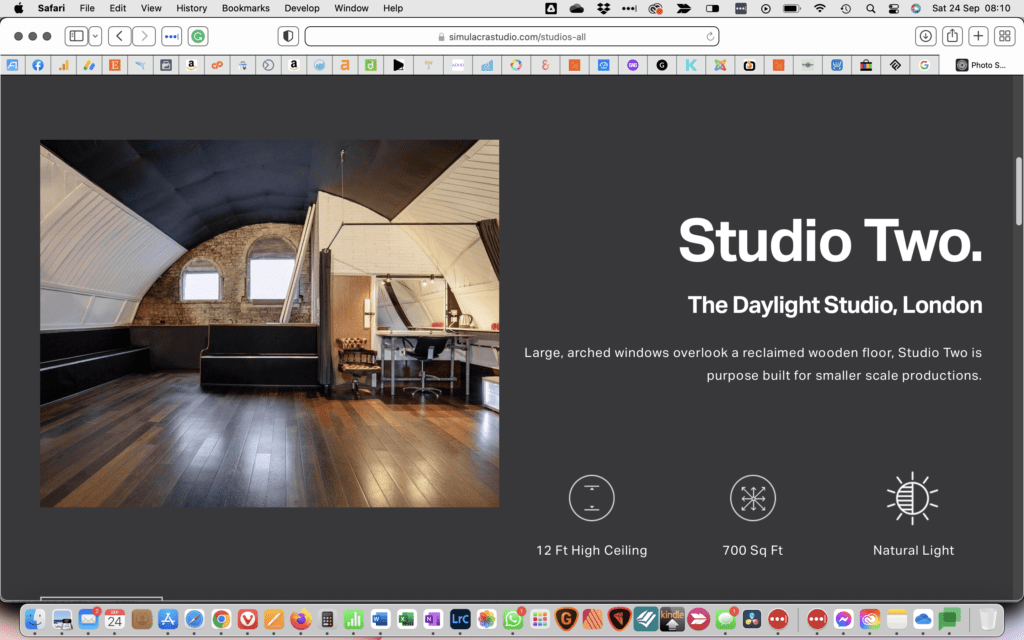Open Messenger from the Dock
The image size is (1024, 640).
pyautogui.click(x=843, y=618)
